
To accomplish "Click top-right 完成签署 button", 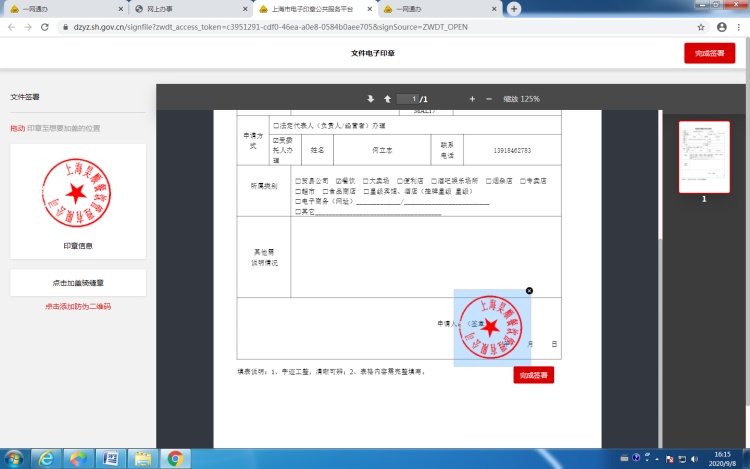I will (709, 54).
